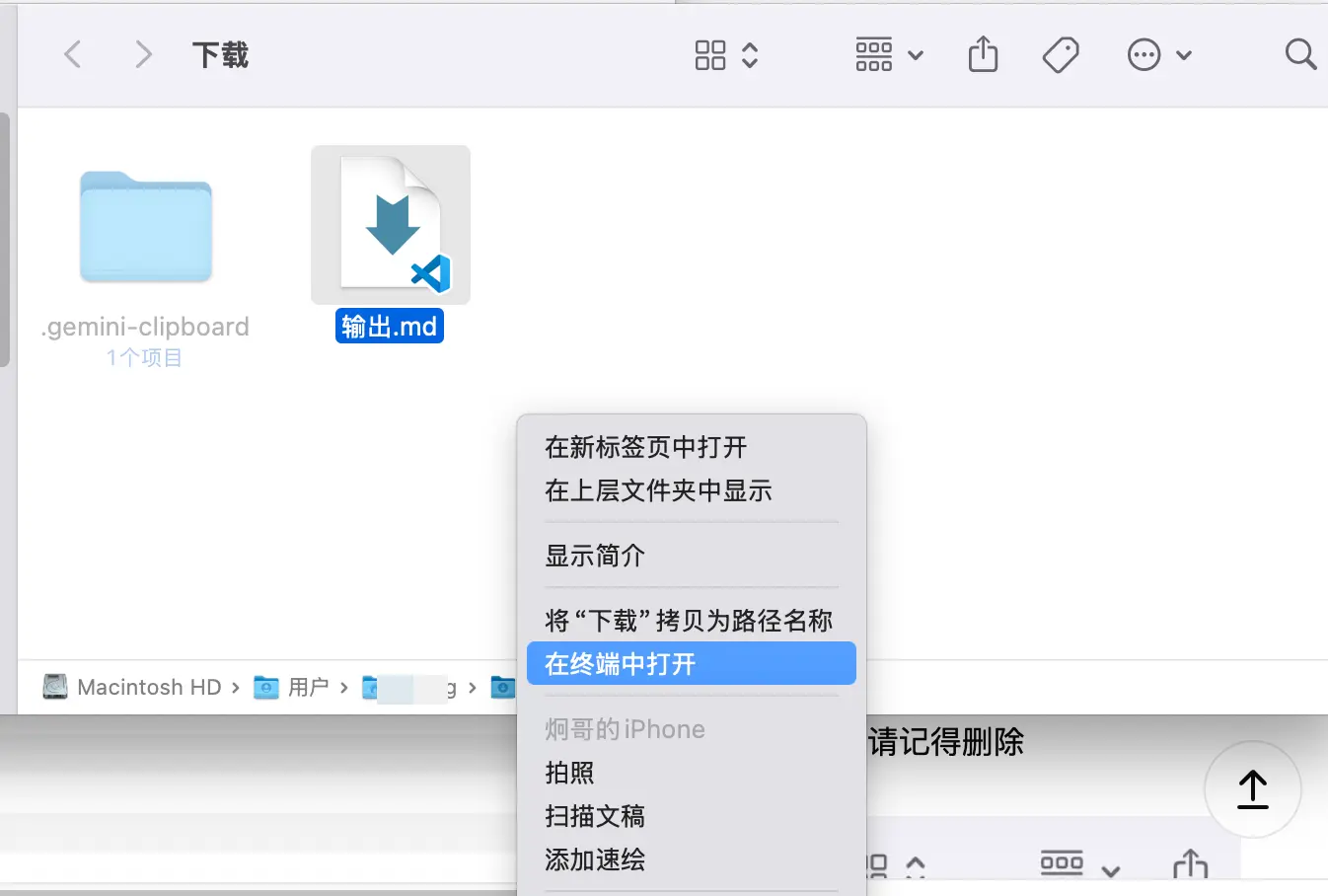Choose 在新标签页中打开 from context menu
1328x896 pixels.
click(x=645, y=447)
